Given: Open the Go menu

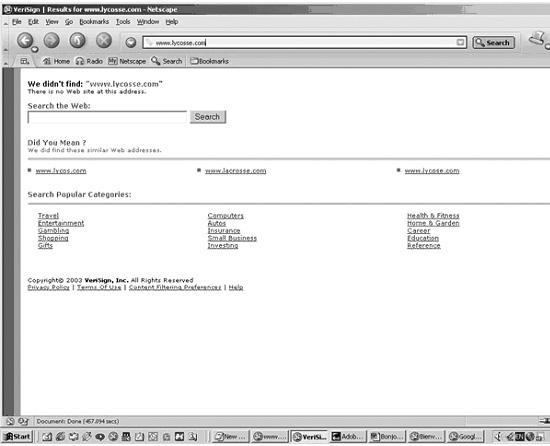Looking at the screenshot, I should 69,22.
